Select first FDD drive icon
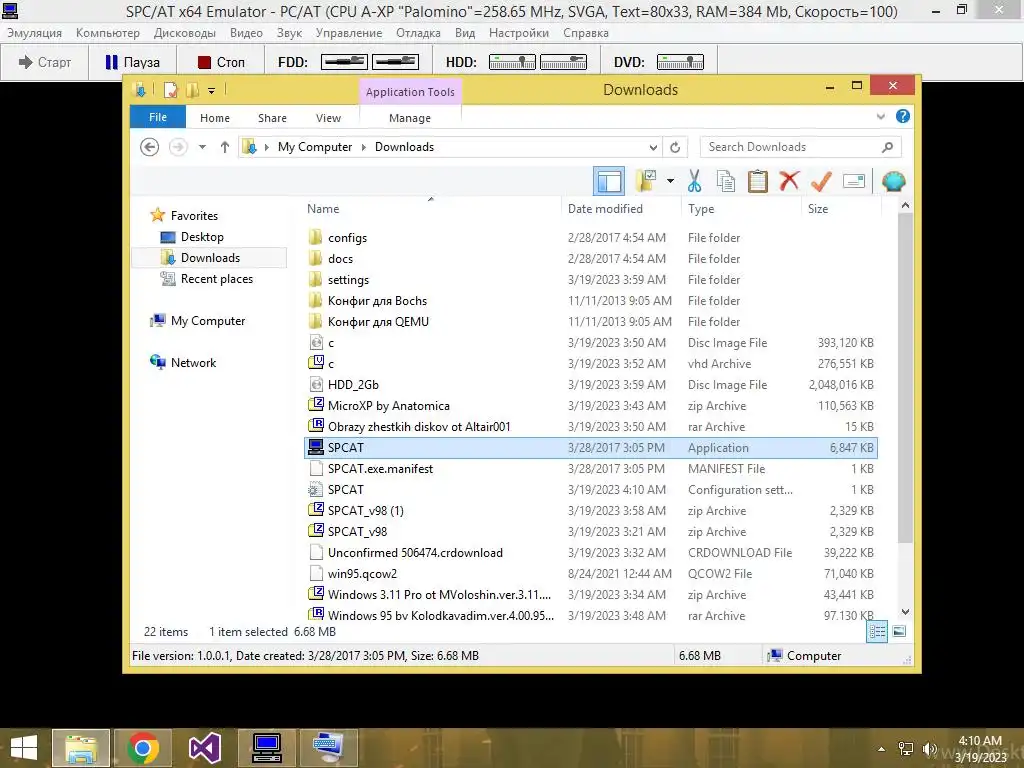The height and width of the screenshot is (768, 1024). click(344, 62)
